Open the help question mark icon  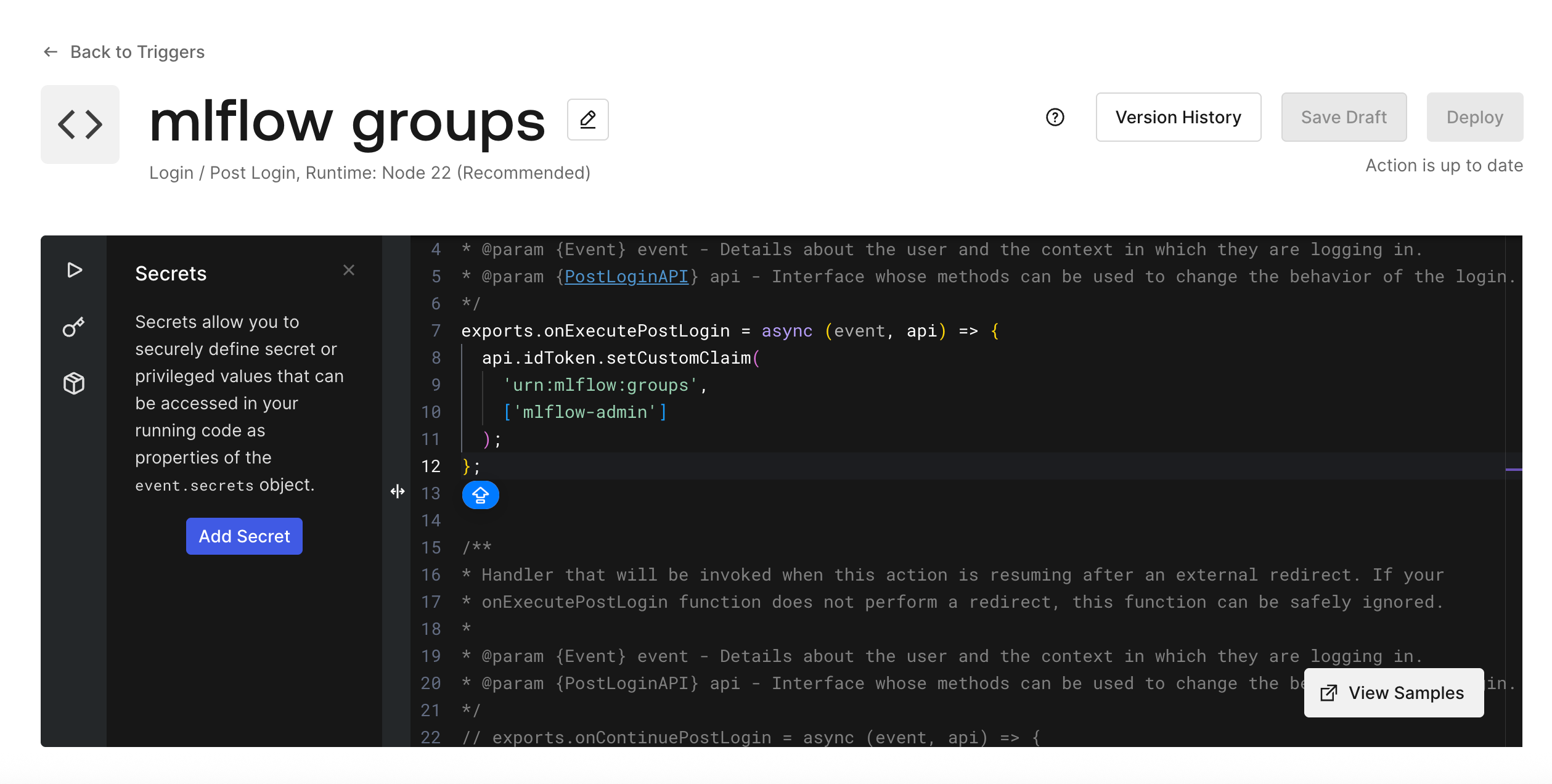point(1055,117)
